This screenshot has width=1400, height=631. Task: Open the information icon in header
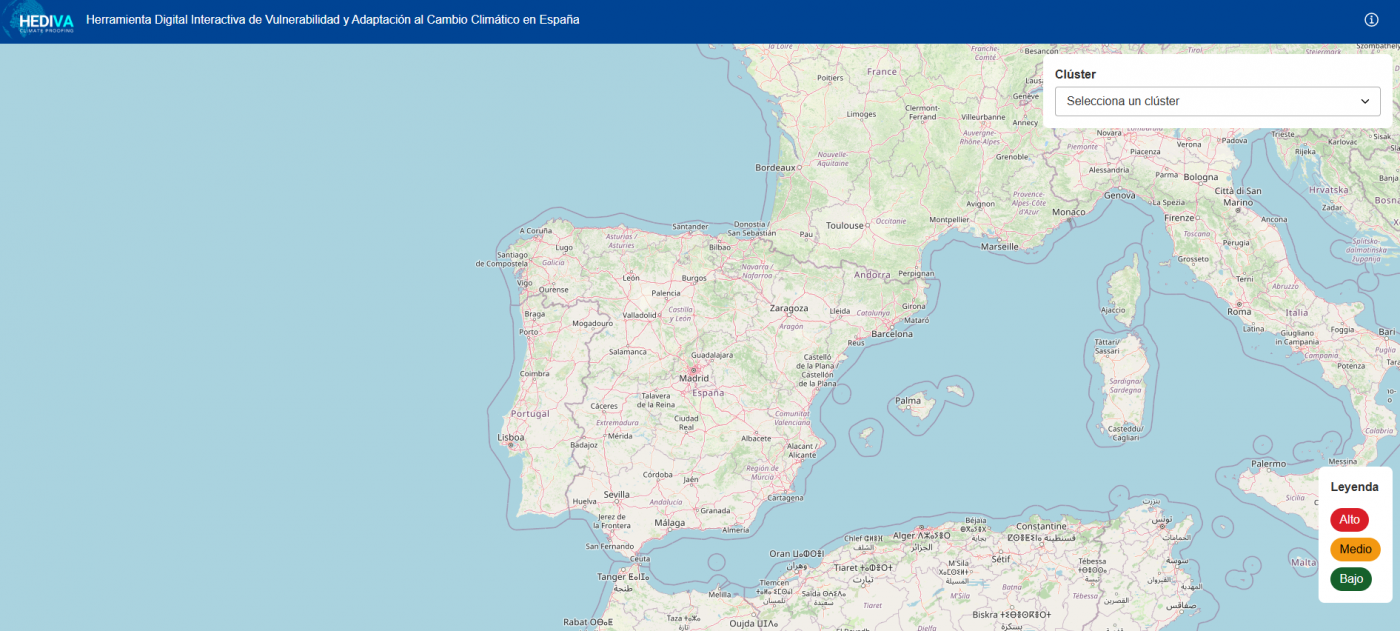(1371, 20)
